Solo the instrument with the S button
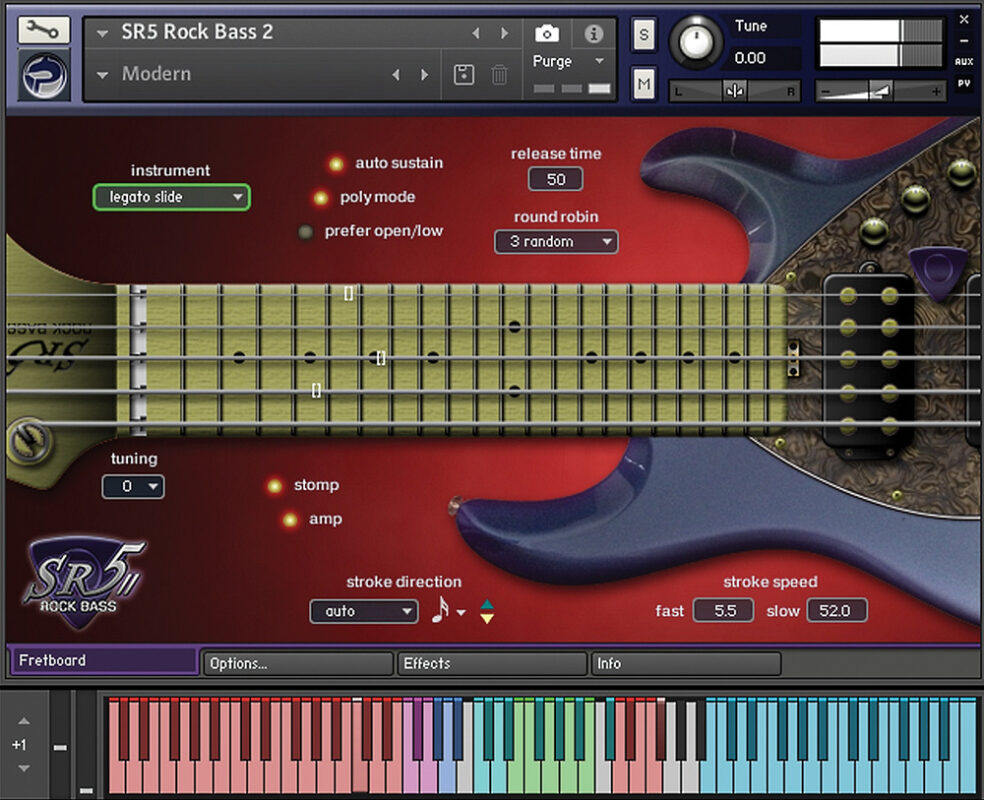Screen dimensions: 984x800 click(643, 34)
